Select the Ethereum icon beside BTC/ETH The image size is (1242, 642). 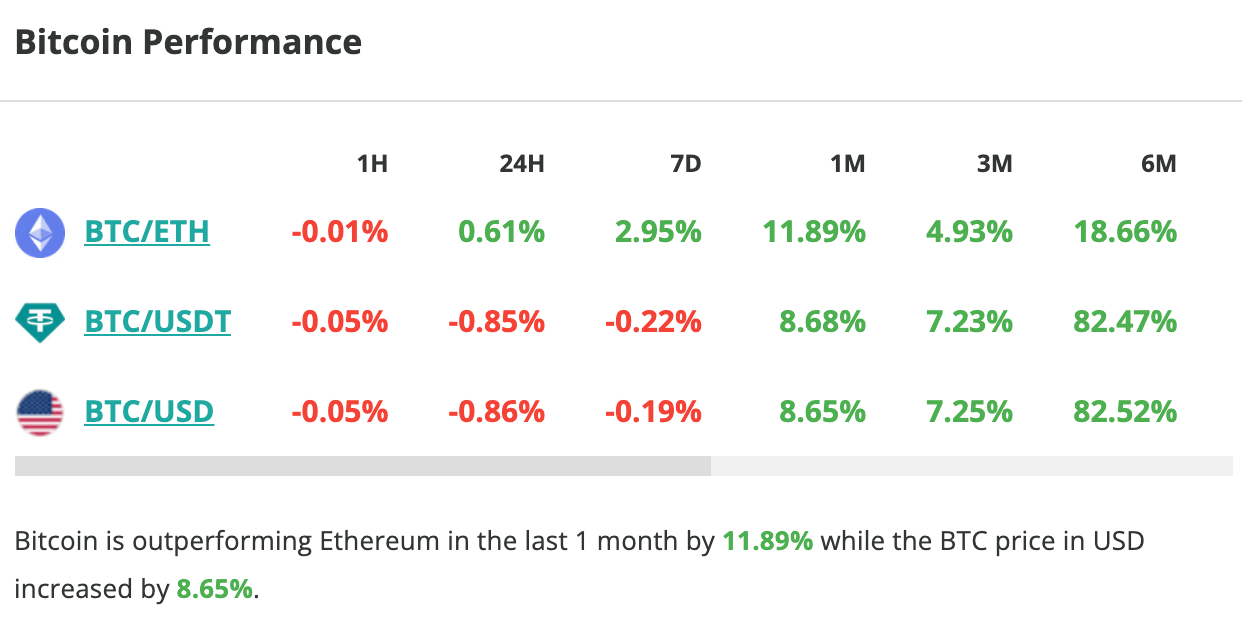(x=39, y=231)
